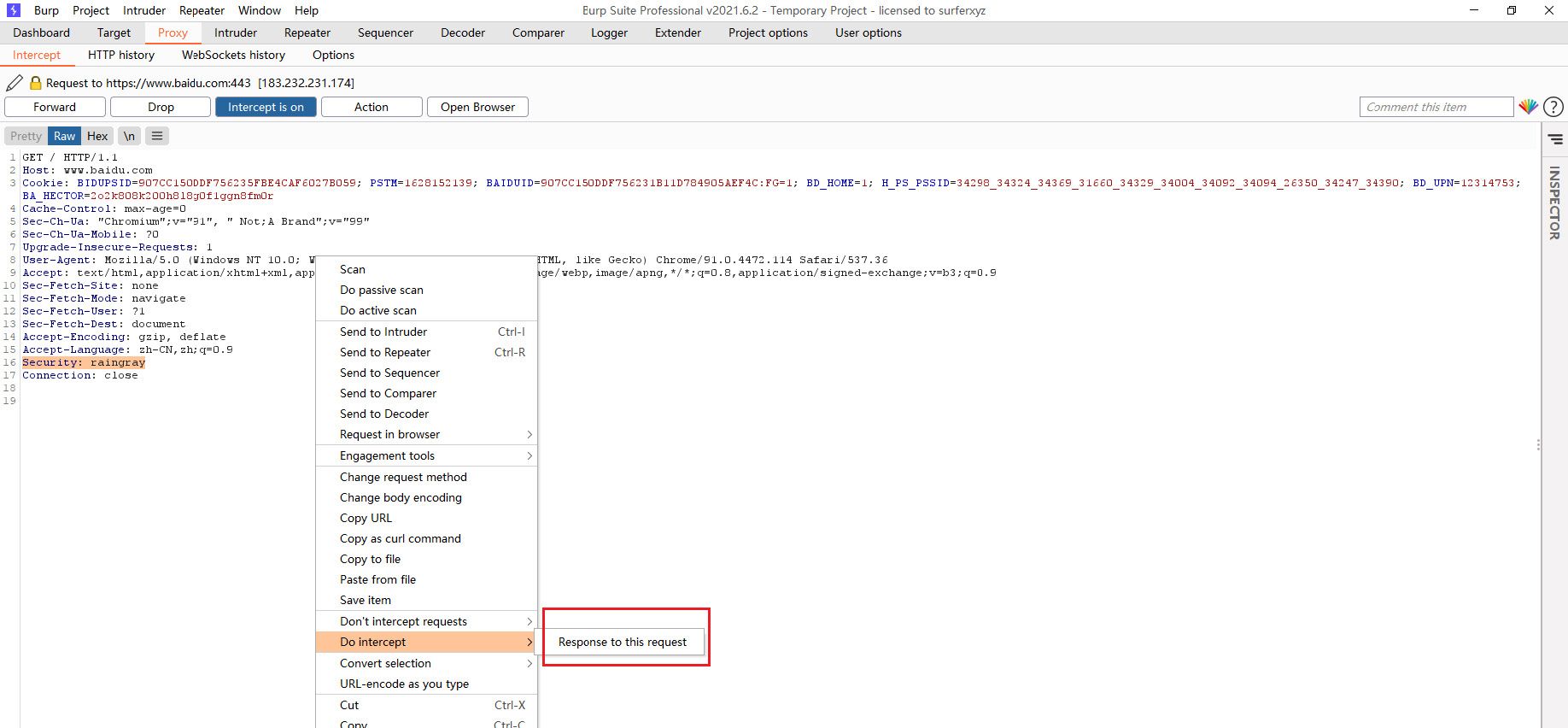Open the Repeater menu in menu bar

[x=202, y=10]
